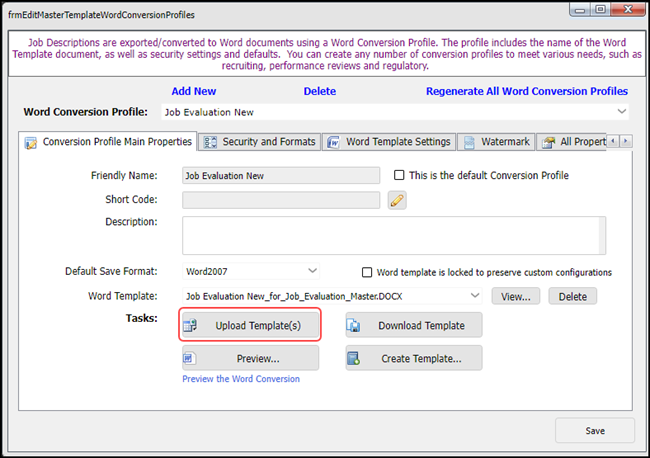Click the Preview the Word Conversion link
650x458 pixels.
pos(241,379)
